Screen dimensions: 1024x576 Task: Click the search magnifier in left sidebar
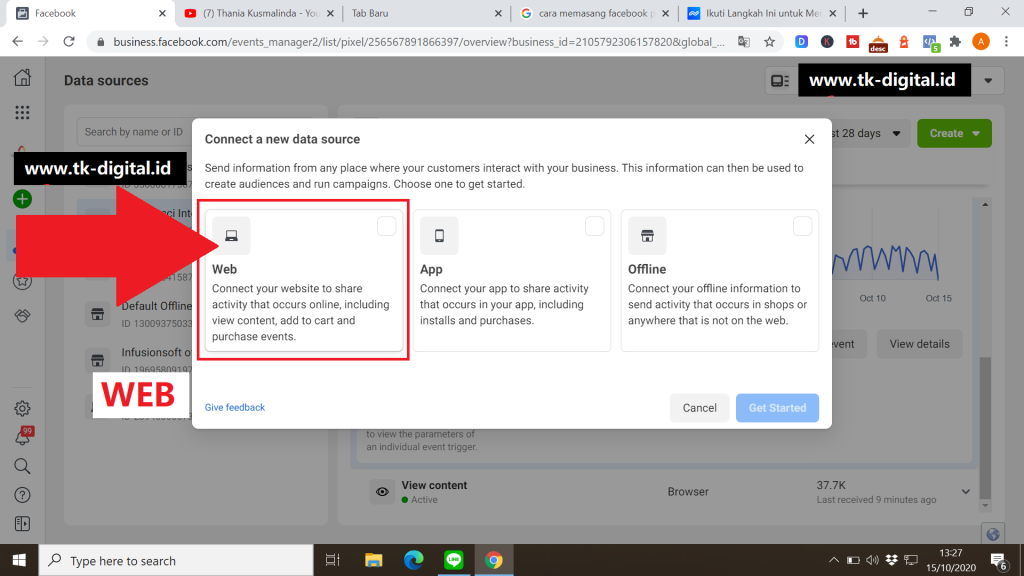22,466
